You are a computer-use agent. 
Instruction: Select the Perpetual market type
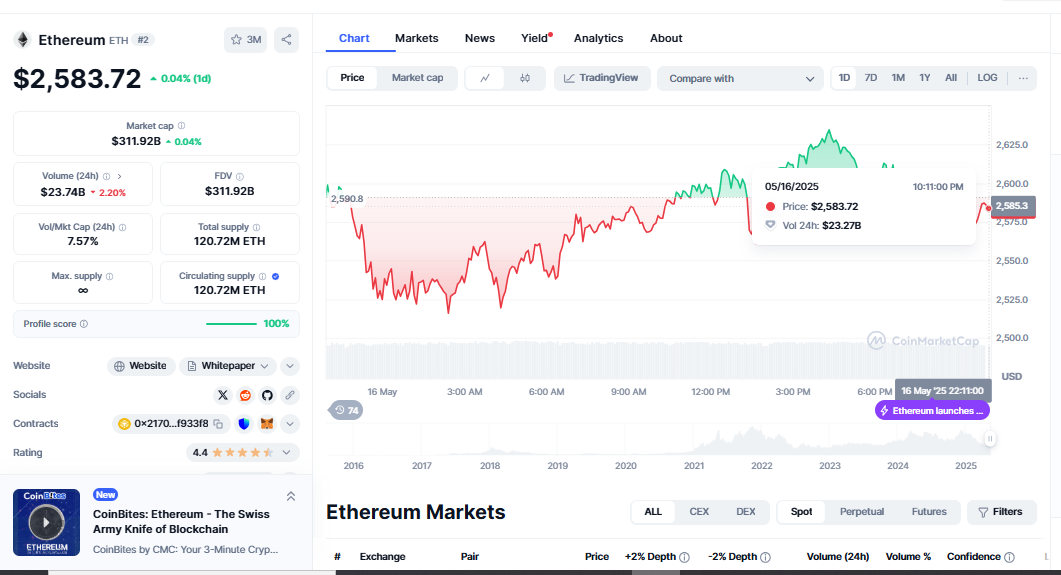861,512
